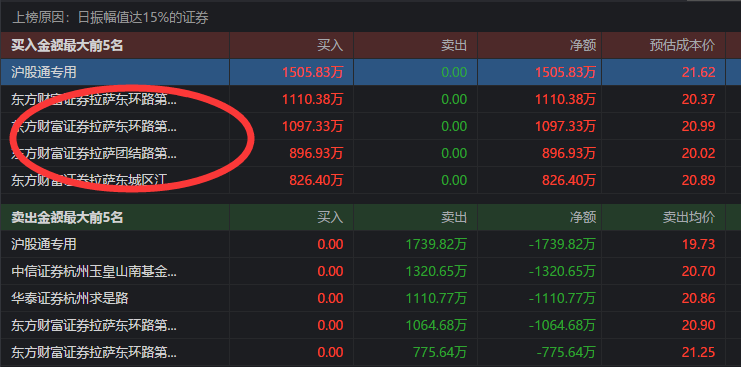Screen dimensions: 741x367
Task: Click 826.40万 in the 买入 column
Action: tap(316, 180)
